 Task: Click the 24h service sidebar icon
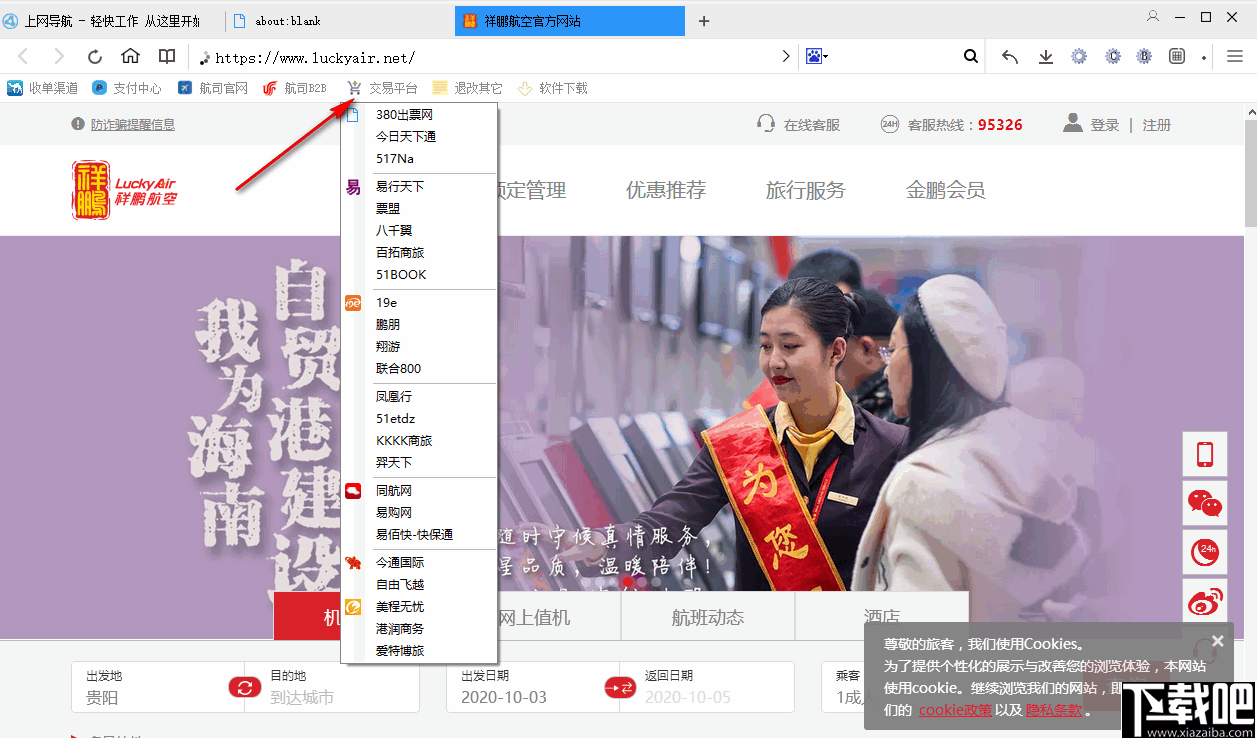[x=1205, y=552]
